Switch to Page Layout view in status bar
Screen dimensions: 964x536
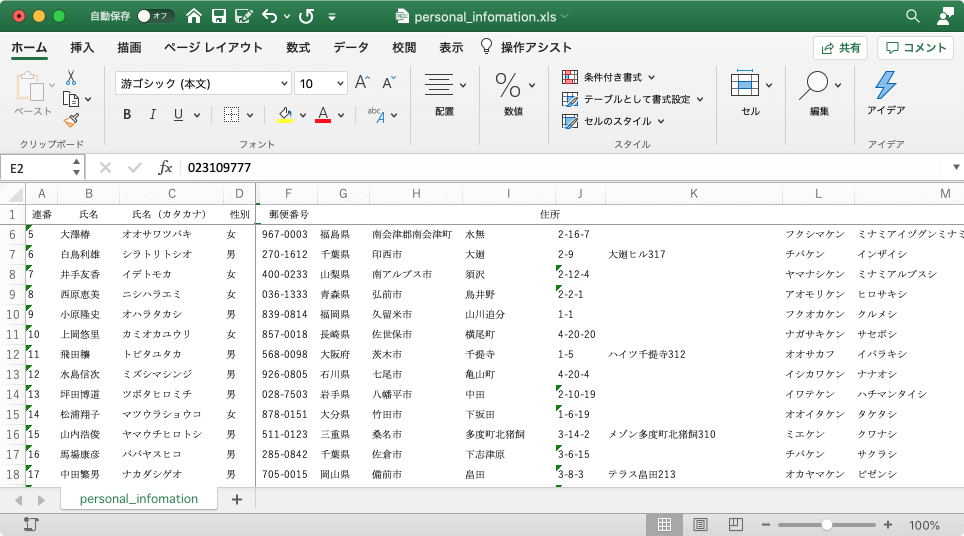click(700, 524)
